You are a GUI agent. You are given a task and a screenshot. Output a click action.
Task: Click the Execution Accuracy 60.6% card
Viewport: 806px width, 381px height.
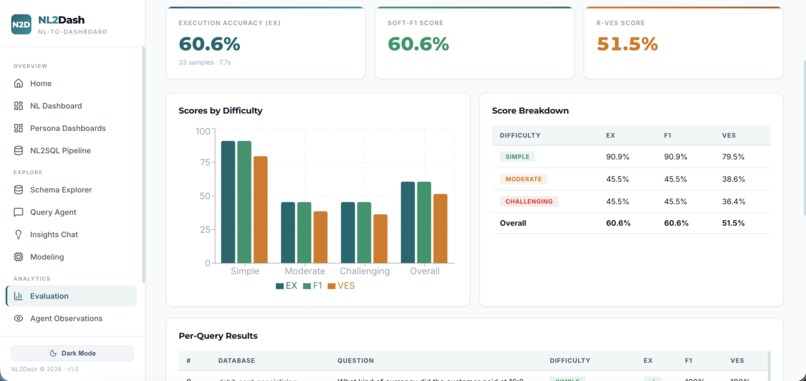(266, 43)
